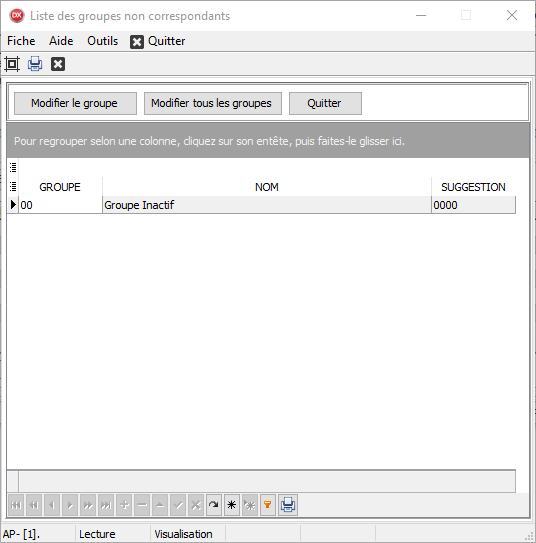Click the Modifier le groupe button
Image resolution: width=536 pixels, height=543 pixels.
pos(75,103)
